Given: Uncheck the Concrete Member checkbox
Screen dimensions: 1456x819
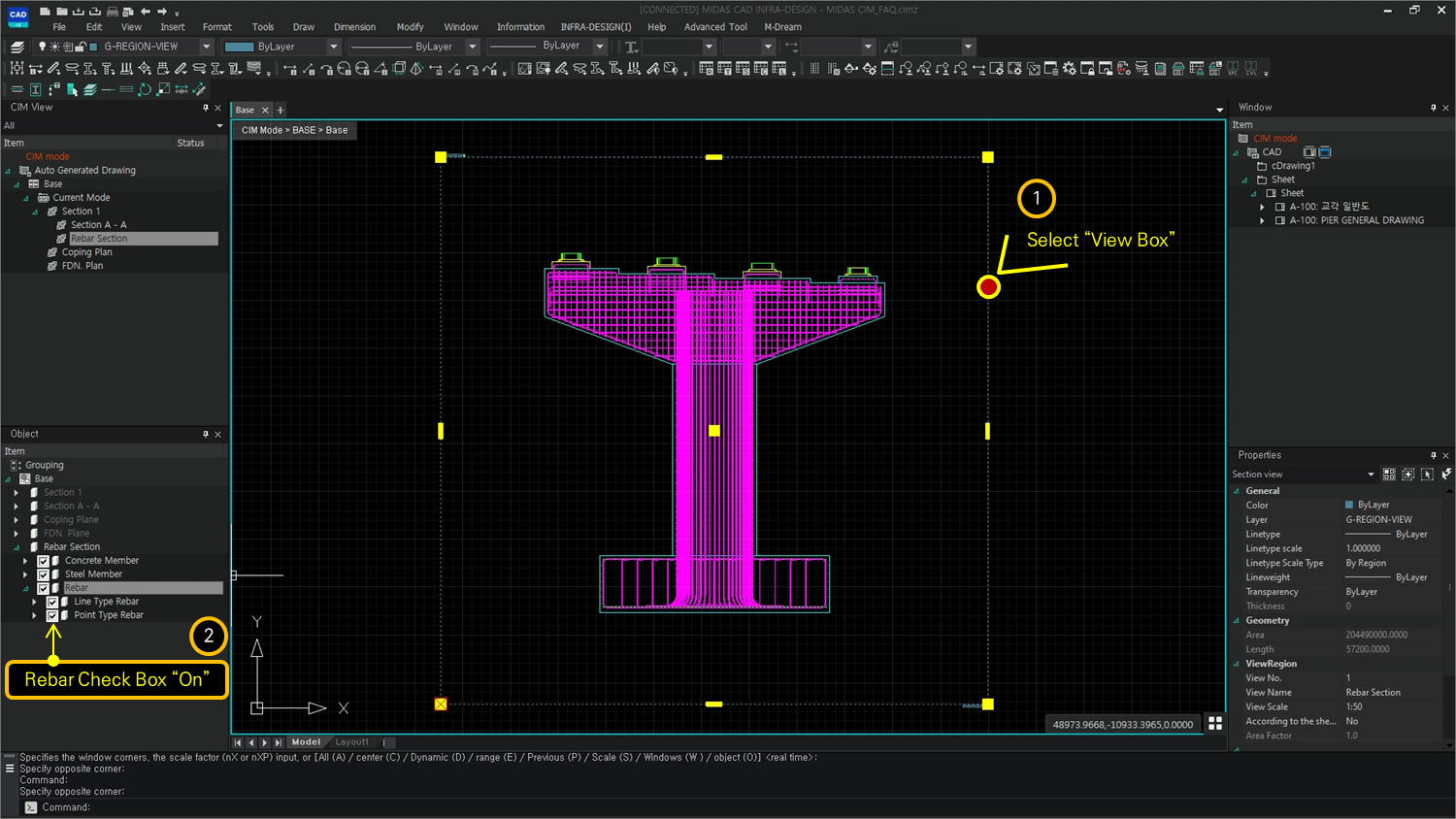Looking at the screenshot, I should pyautogui.click(x=42, y=560).
